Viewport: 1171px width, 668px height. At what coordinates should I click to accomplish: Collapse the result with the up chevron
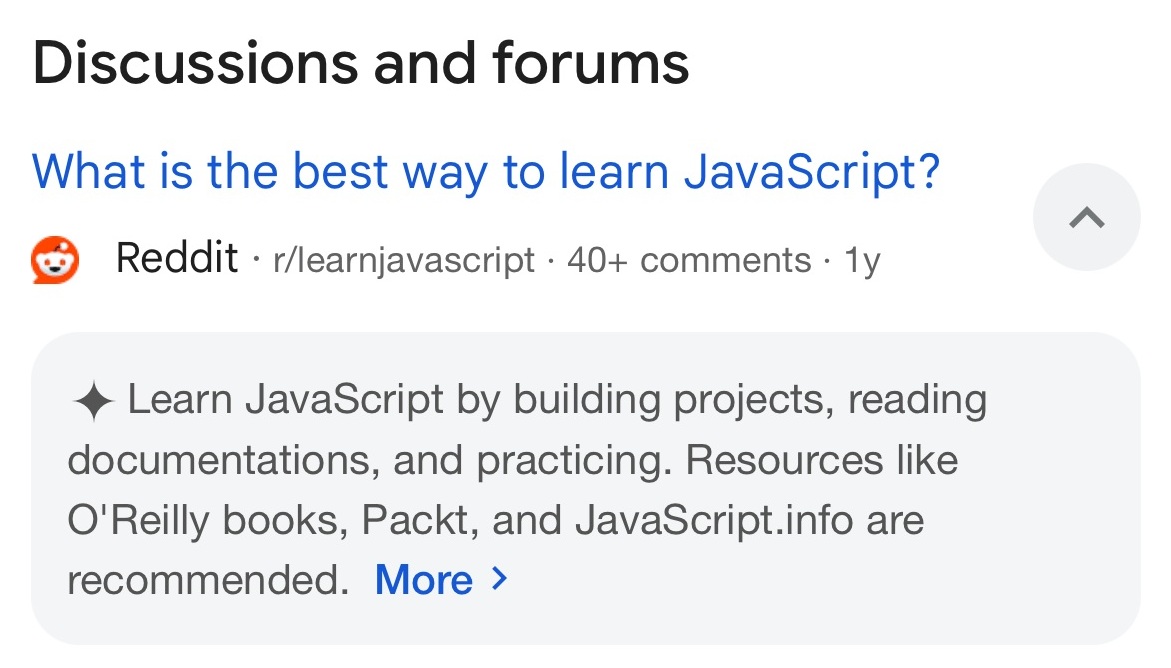[1086, 217]
